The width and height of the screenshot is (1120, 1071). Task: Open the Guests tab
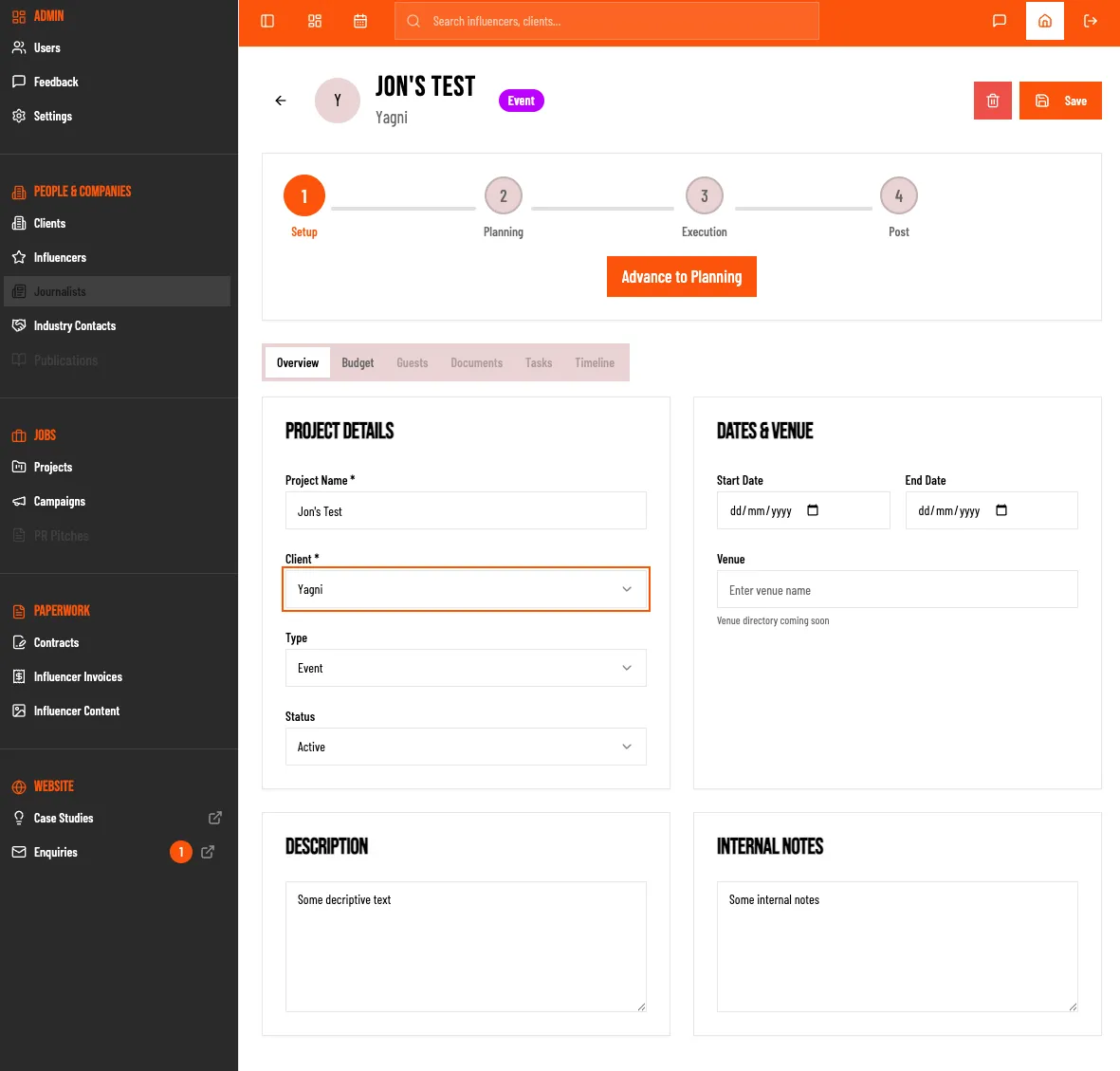(x=413, y=362)
